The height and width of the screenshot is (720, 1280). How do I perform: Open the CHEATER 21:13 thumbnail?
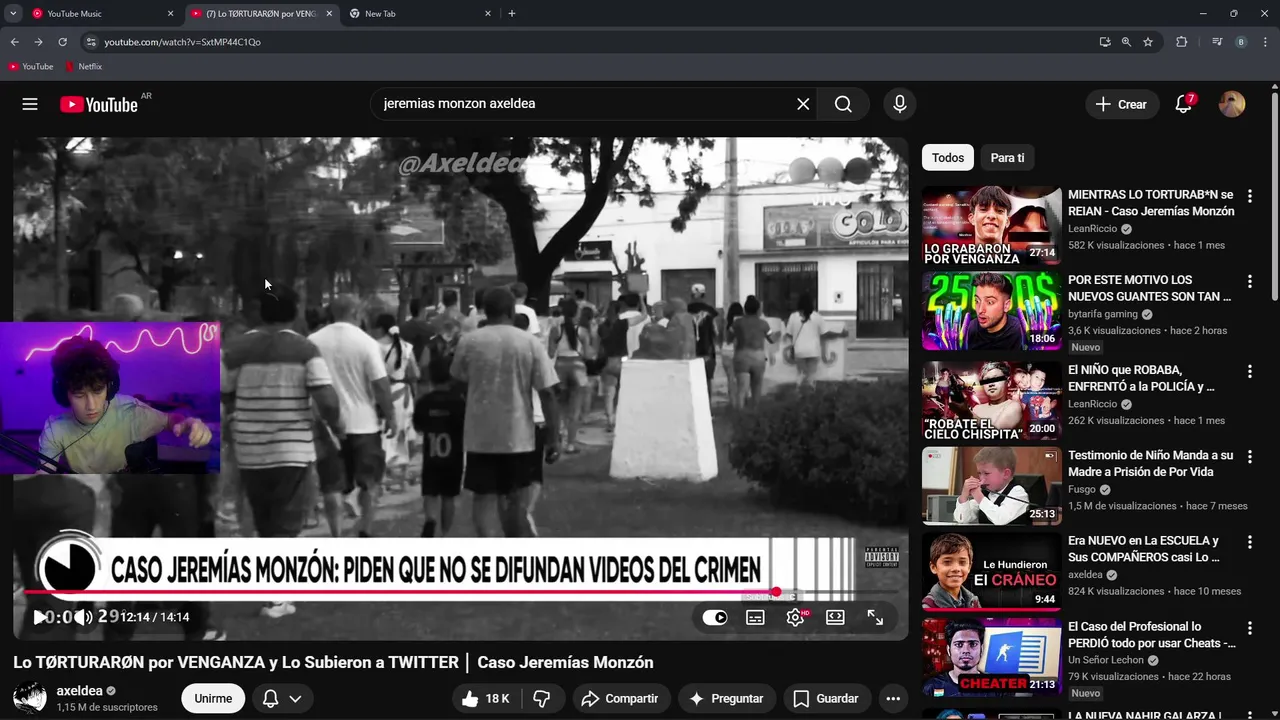(x=991, y=657)
